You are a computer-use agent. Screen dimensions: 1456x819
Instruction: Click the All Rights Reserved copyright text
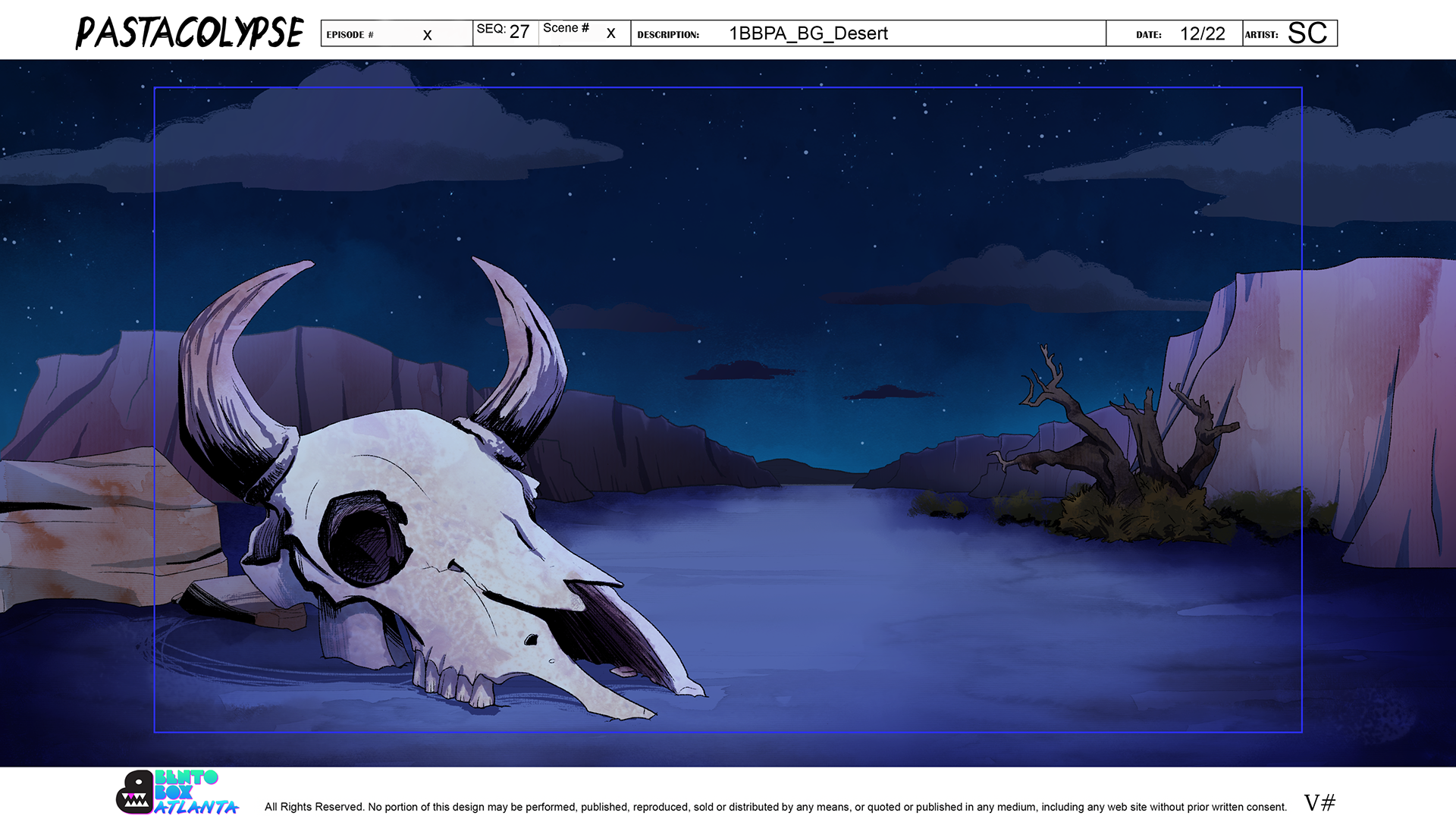775,807
